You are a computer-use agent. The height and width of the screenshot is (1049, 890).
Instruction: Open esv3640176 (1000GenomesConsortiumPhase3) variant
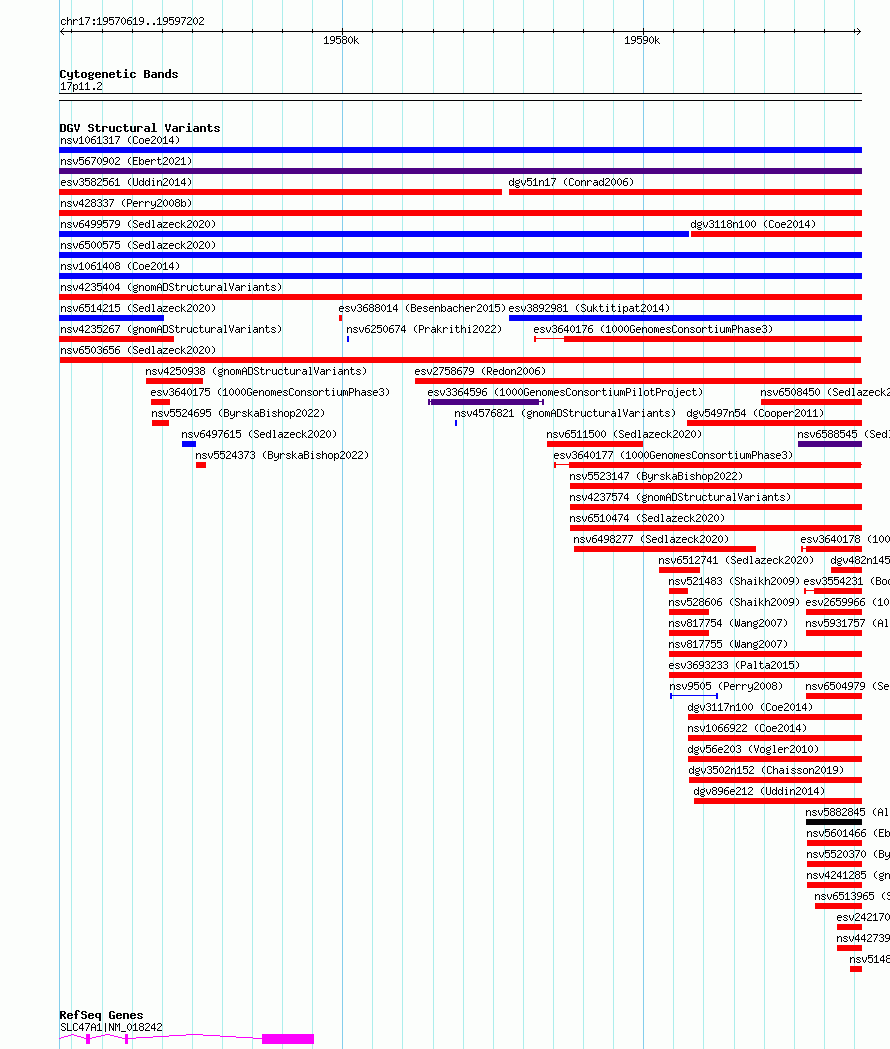(652, 329)
